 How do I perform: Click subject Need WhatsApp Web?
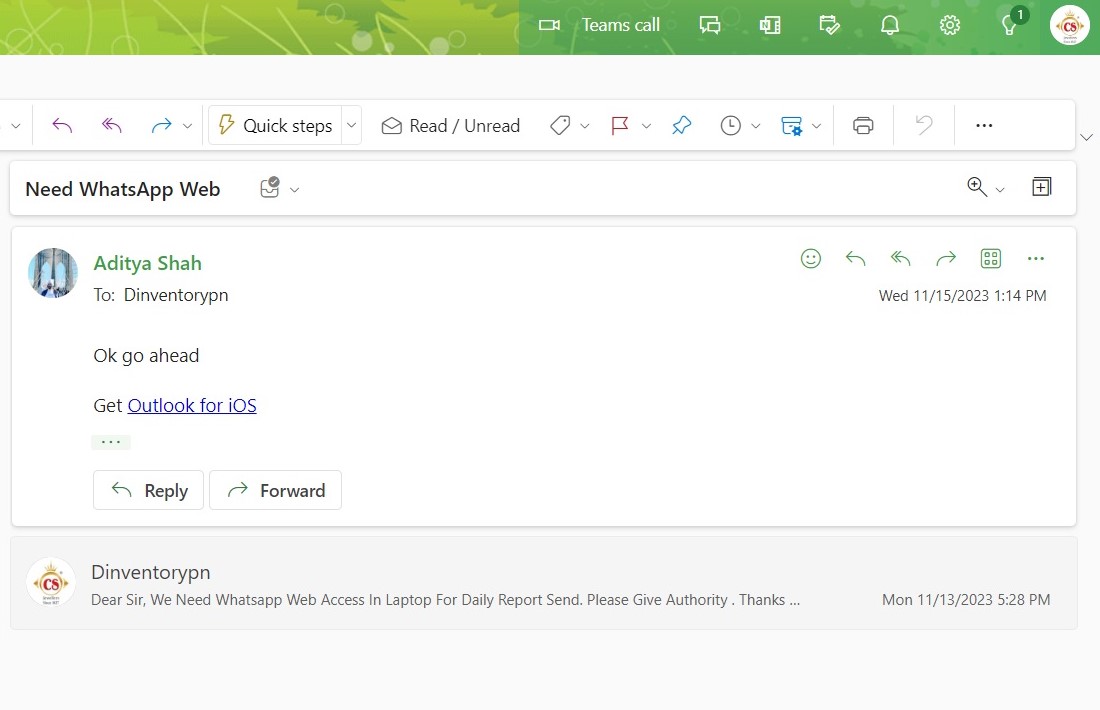(123, 189)
